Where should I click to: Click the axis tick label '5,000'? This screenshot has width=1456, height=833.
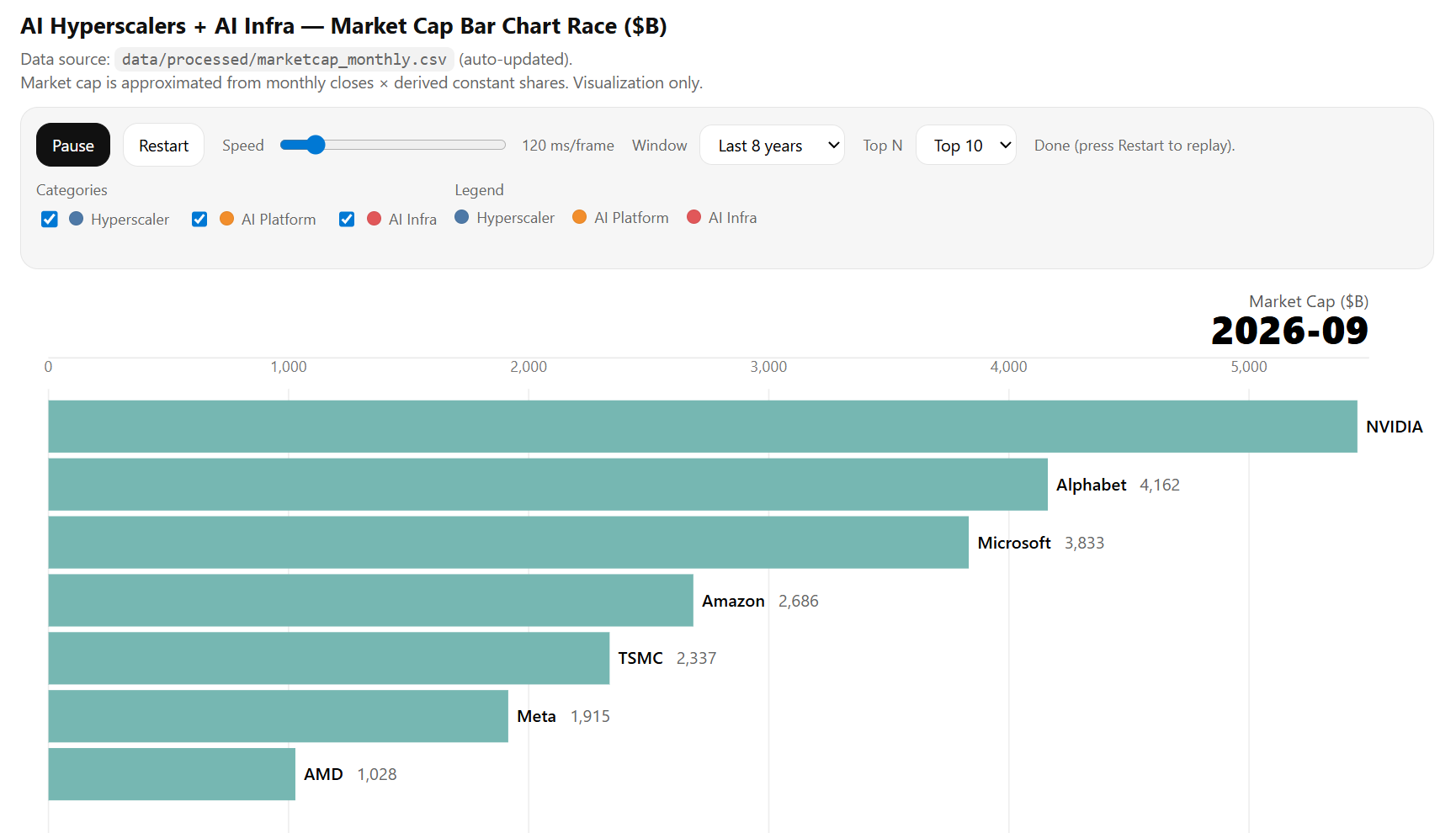coord(1249,367)
